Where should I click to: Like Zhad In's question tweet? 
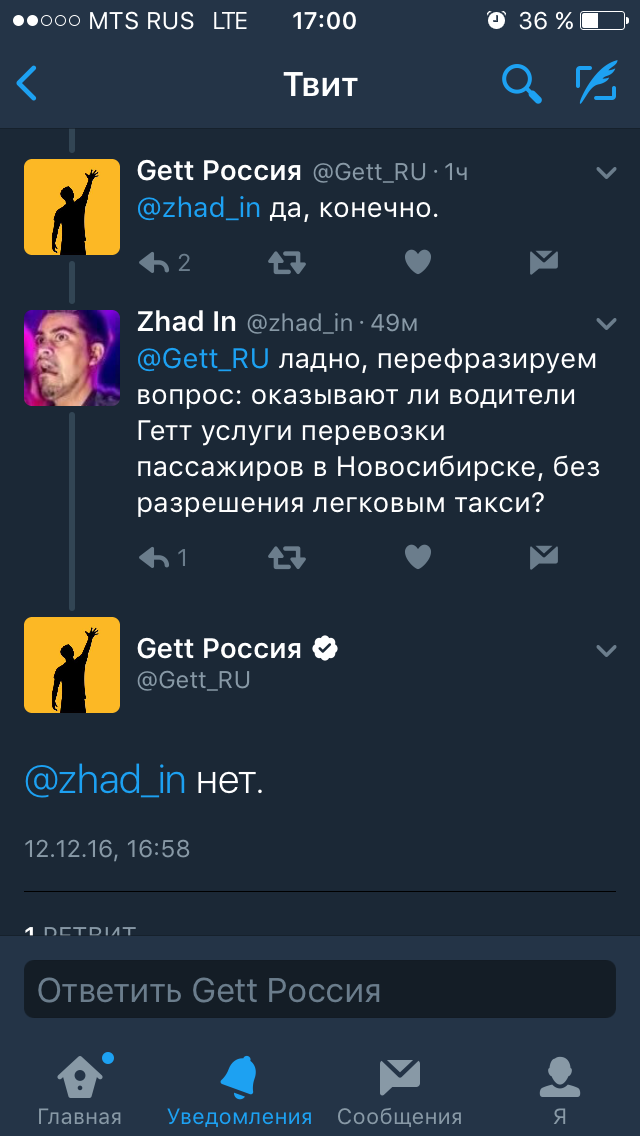(x=417, y=557)
